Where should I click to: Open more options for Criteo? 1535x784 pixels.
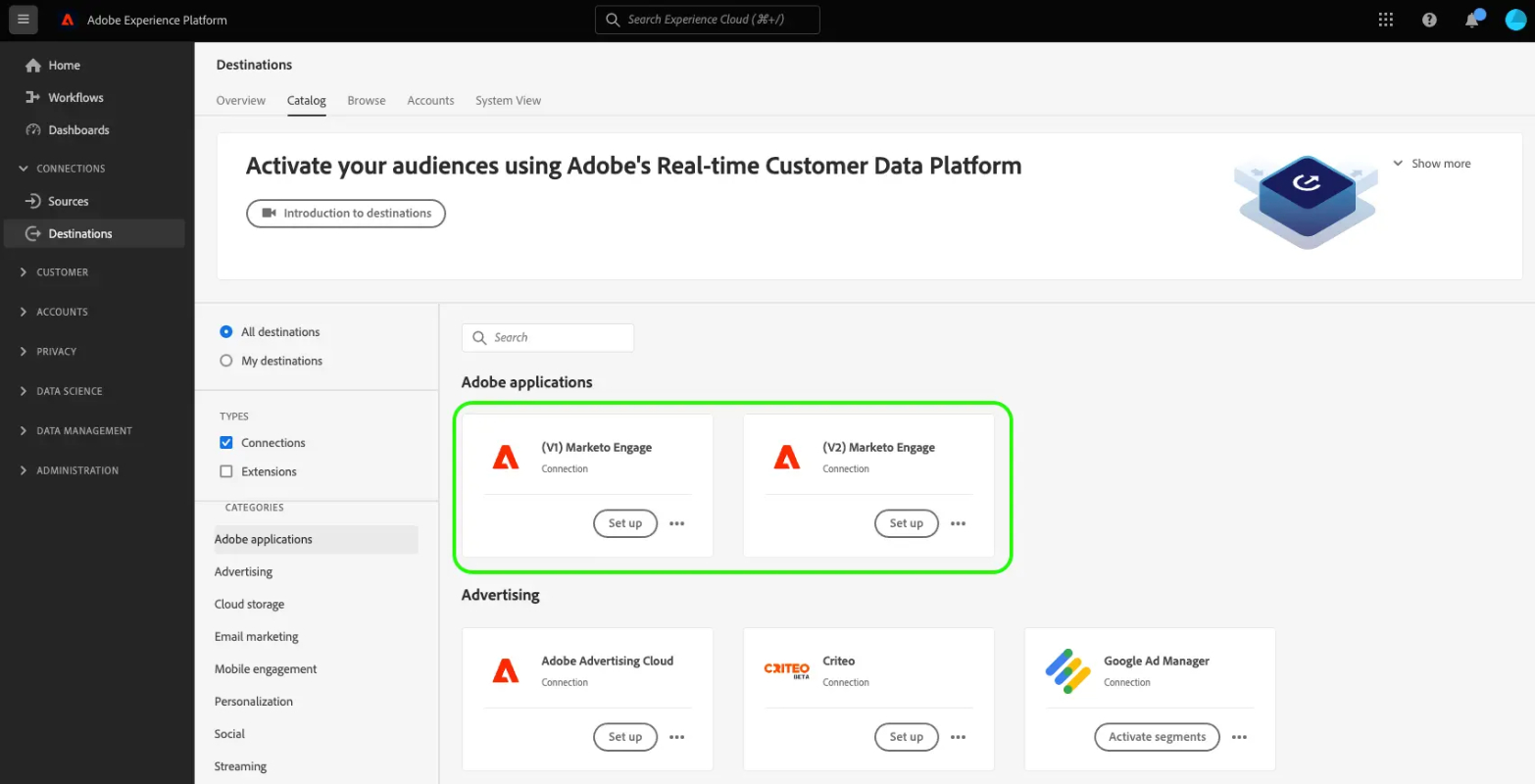click(959, 738)
